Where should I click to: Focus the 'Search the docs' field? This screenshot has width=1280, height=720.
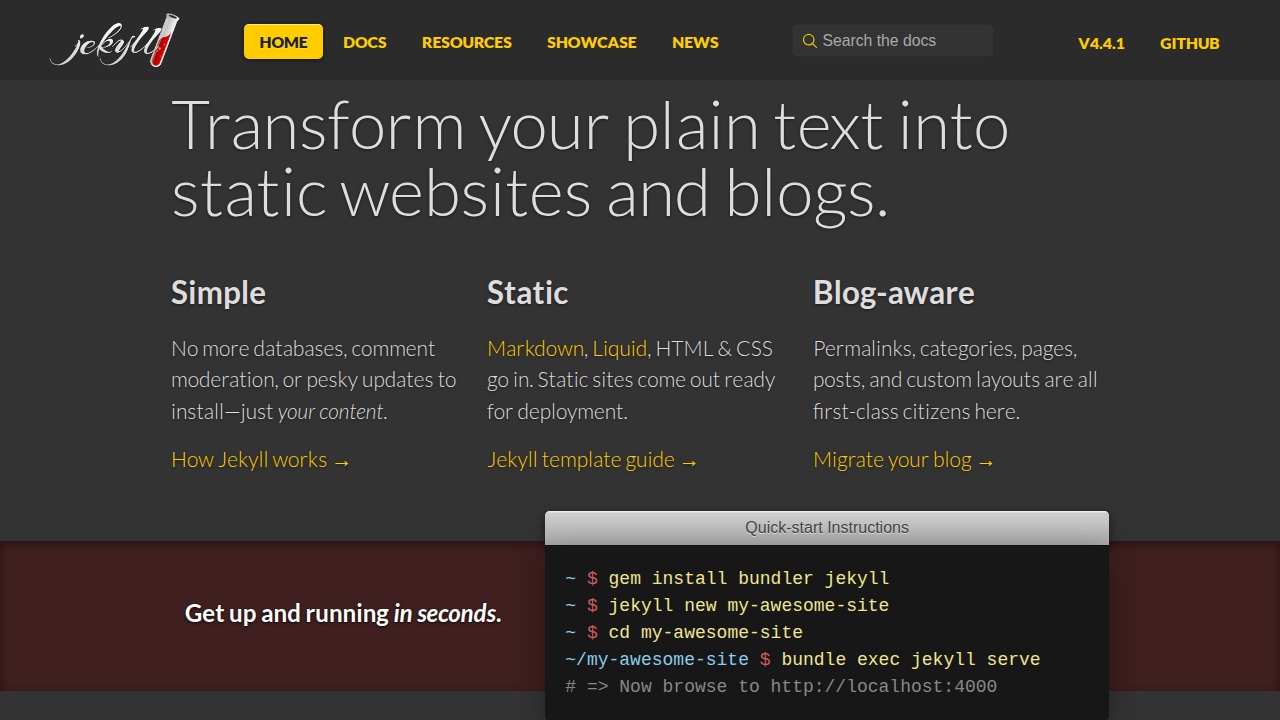893,41
